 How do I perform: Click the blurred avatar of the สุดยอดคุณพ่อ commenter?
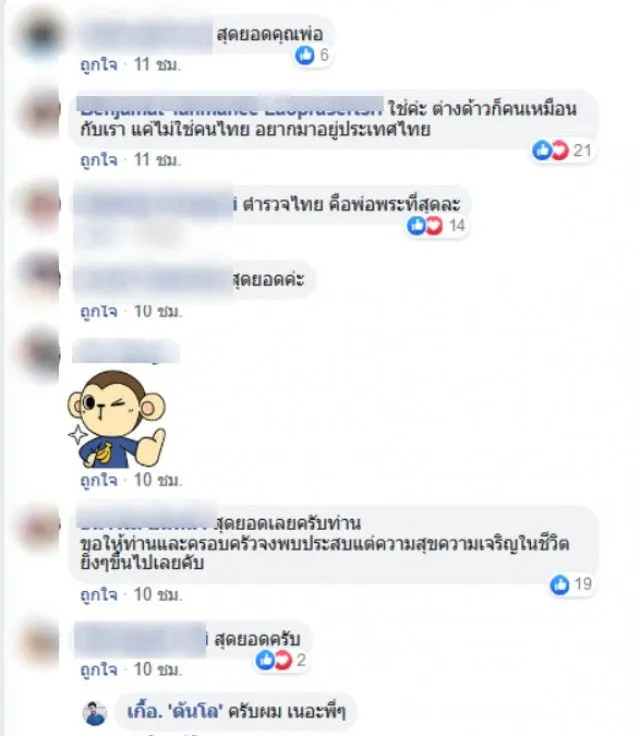[x=40, y=34]
